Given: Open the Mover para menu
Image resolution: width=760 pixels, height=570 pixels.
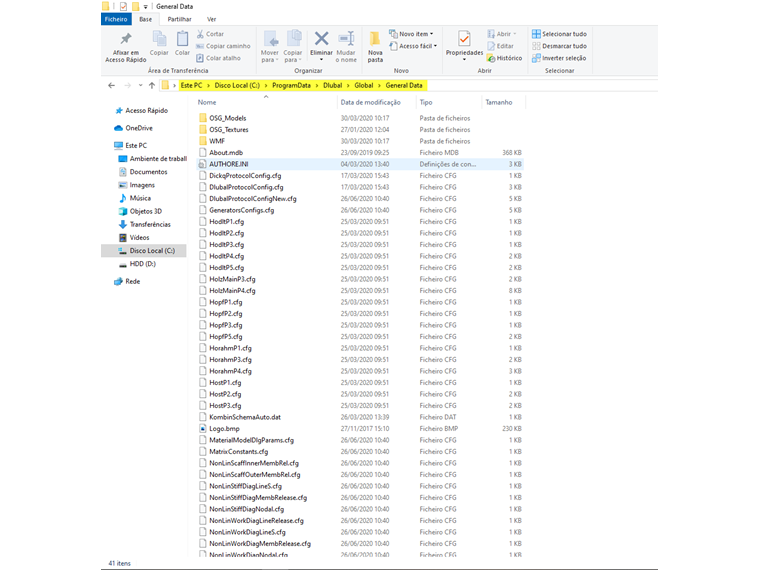Looking at the screenshot, I should tap(269, 47).
